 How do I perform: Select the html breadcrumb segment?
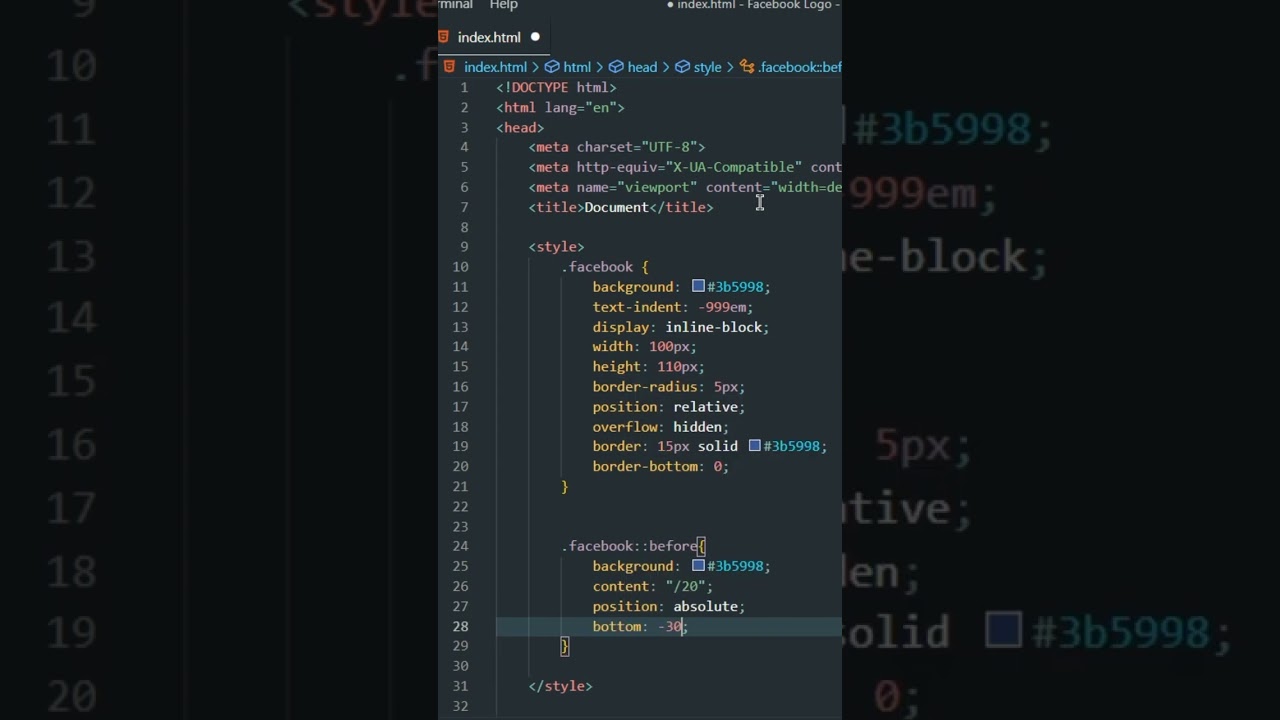577,67
